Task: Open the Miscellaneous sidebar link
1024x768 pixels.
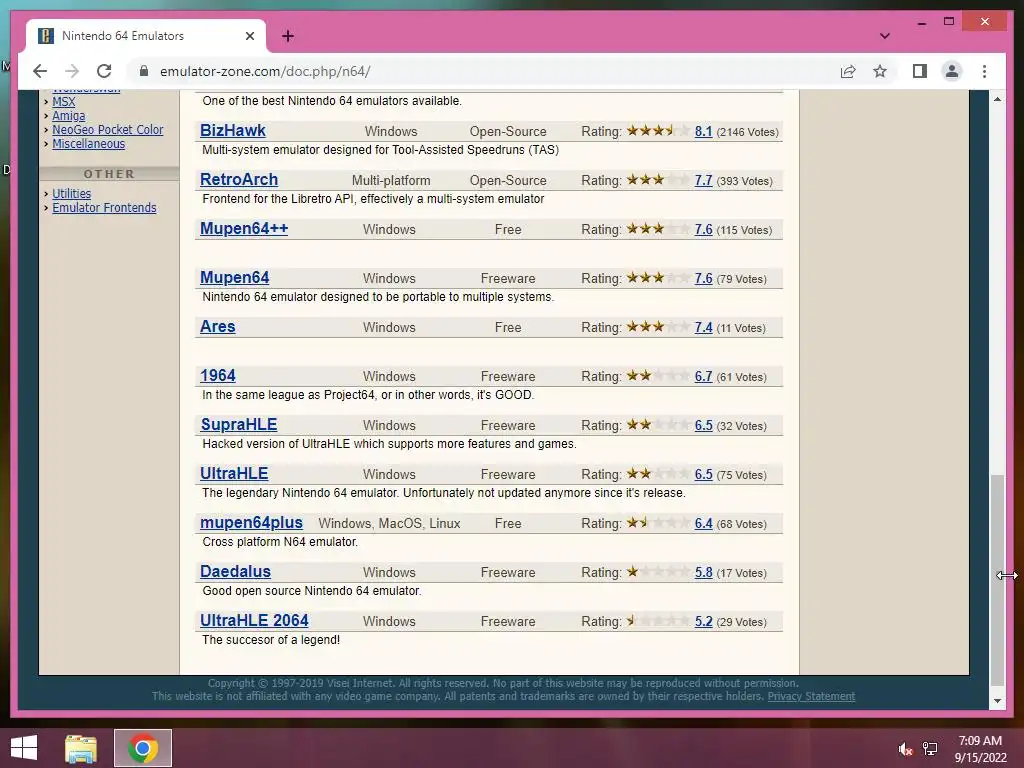Action: (88, 144)
